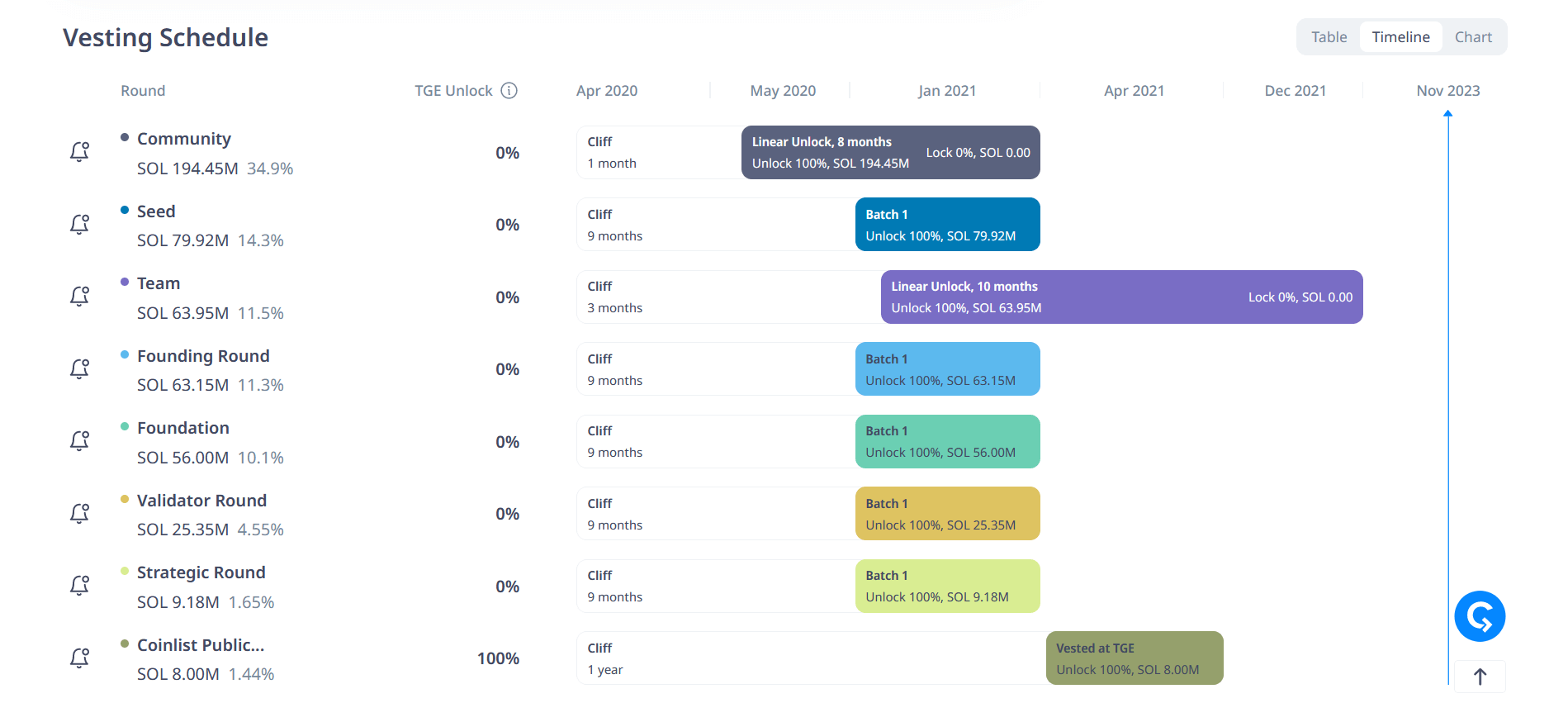Click the blue dot beside Seed
This screenshot has width=1568, height=703.
click(125, 210)
